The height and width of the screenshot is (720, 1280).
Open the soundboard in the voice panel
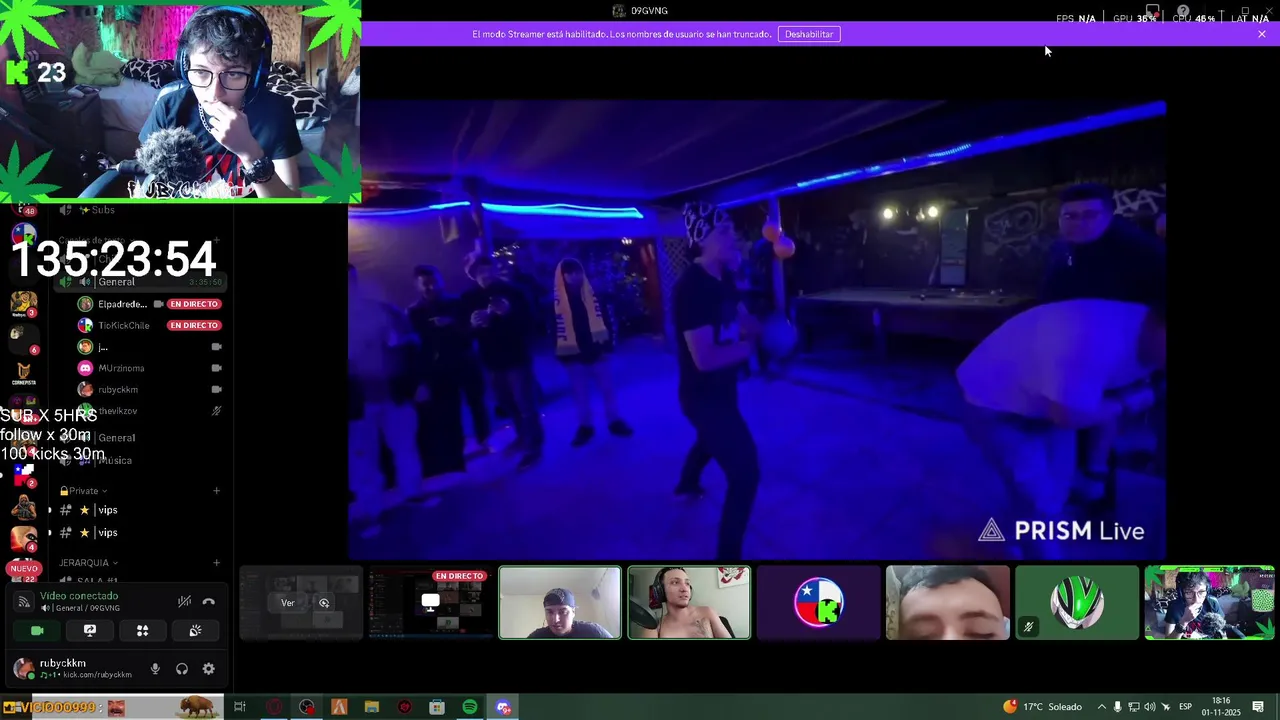tap(195, 631)
